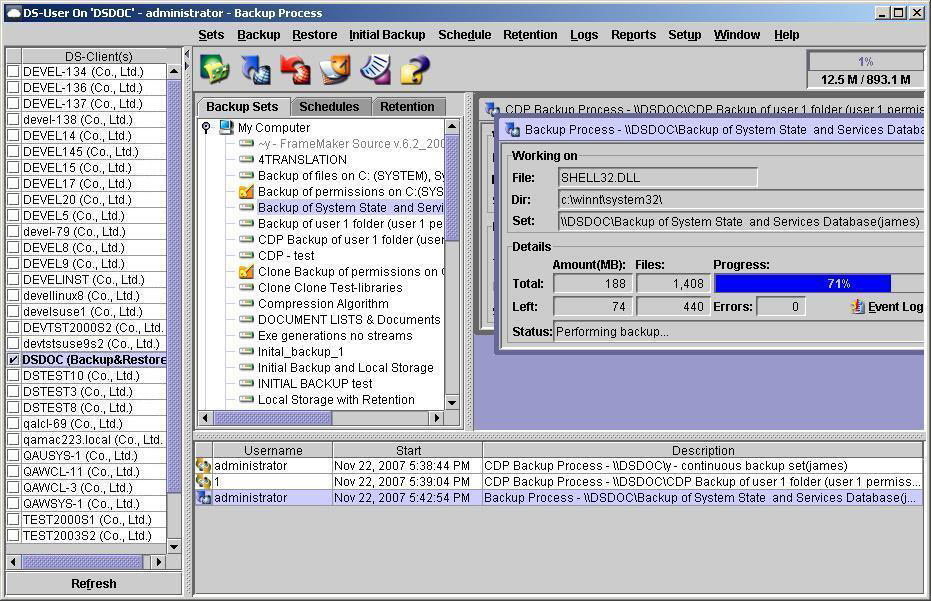Viewport: 931px width, 601px height.
Task: Click the yellow question mark help icon
Action: 415,69
